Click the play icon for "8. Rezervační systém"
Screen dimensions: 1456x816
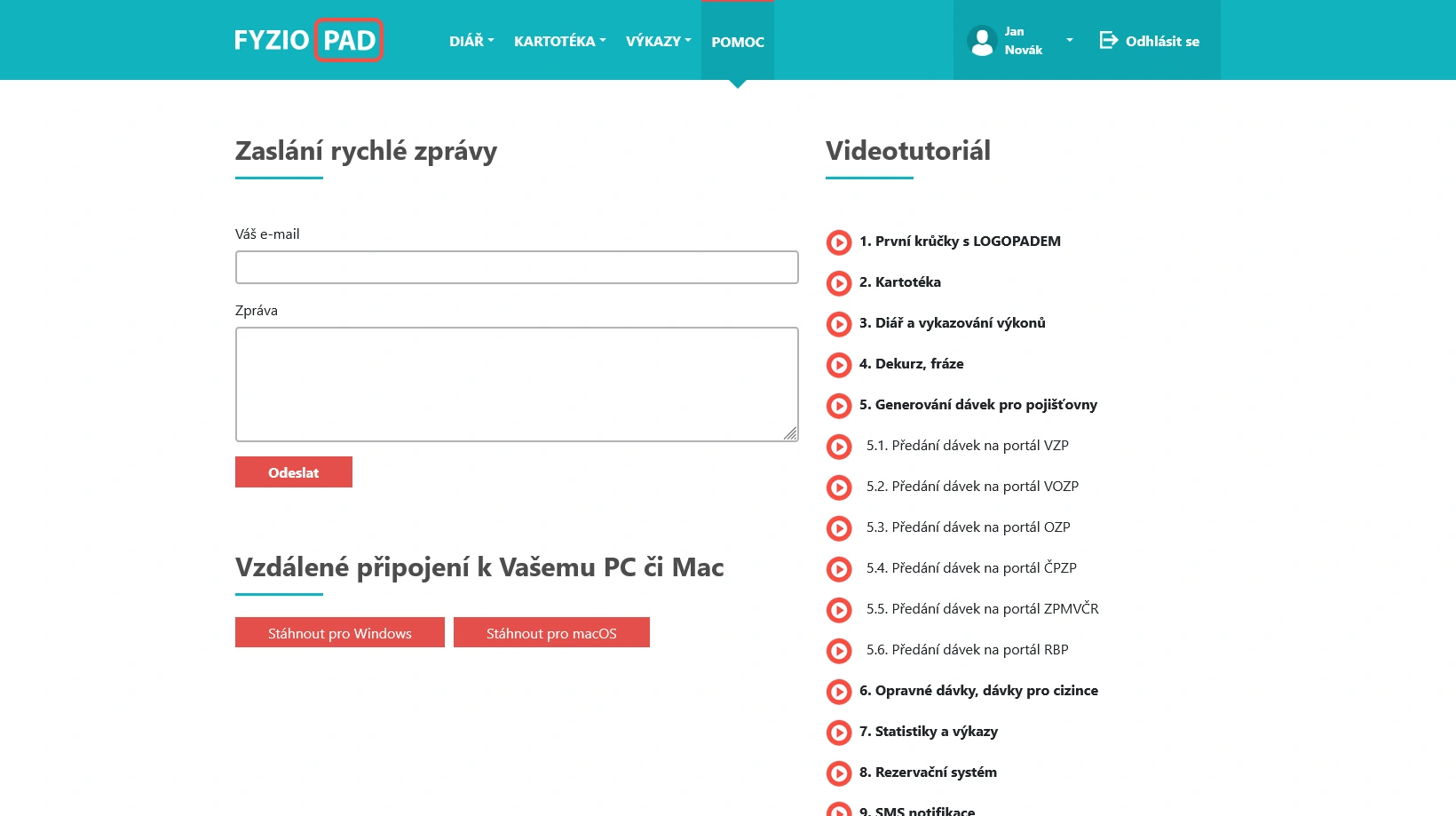tap(839, 773)
